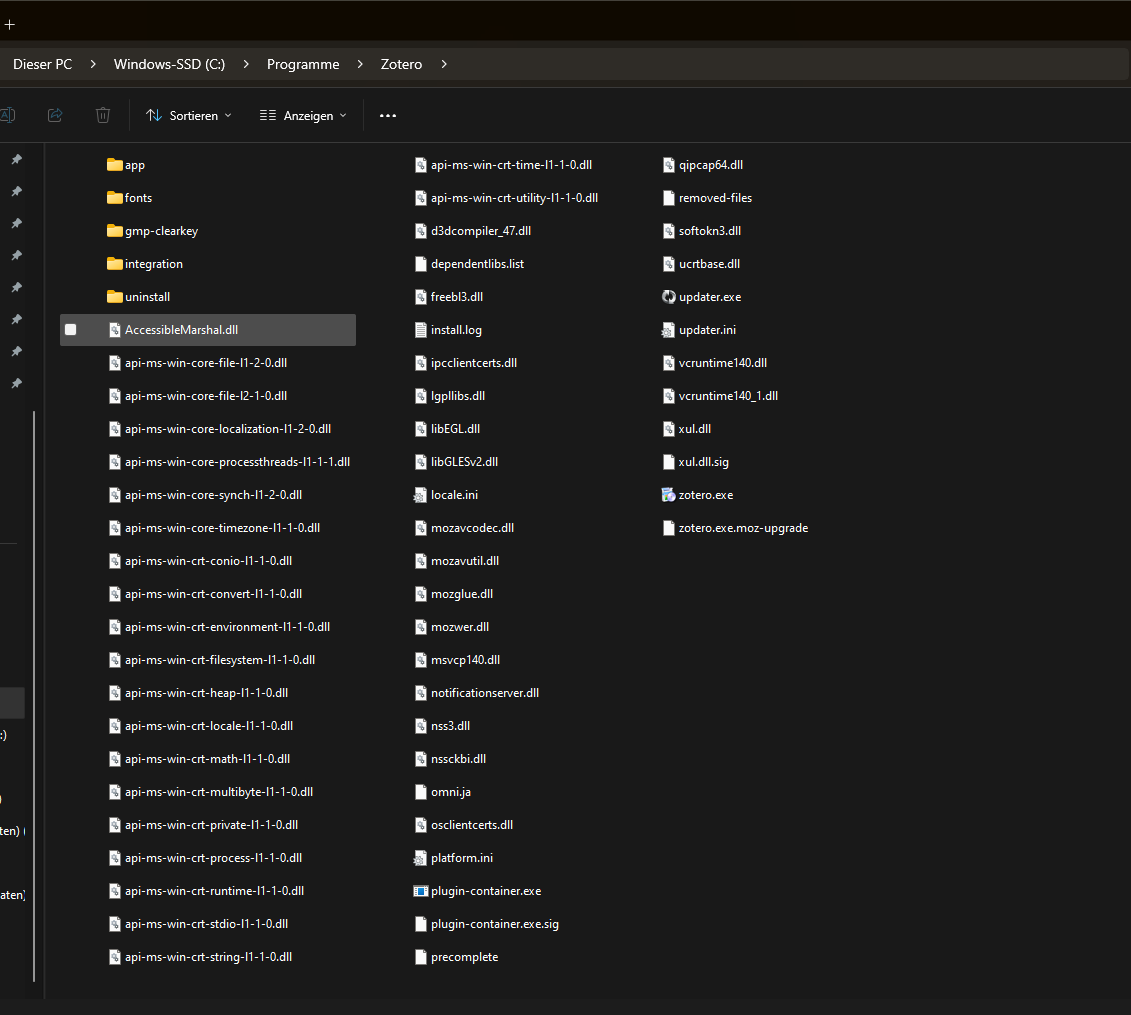Image resolution: width=1131 pixels, height=1015 pixels.
Task: Expand the chevron after Programme
Action: [x=360, y=64]
